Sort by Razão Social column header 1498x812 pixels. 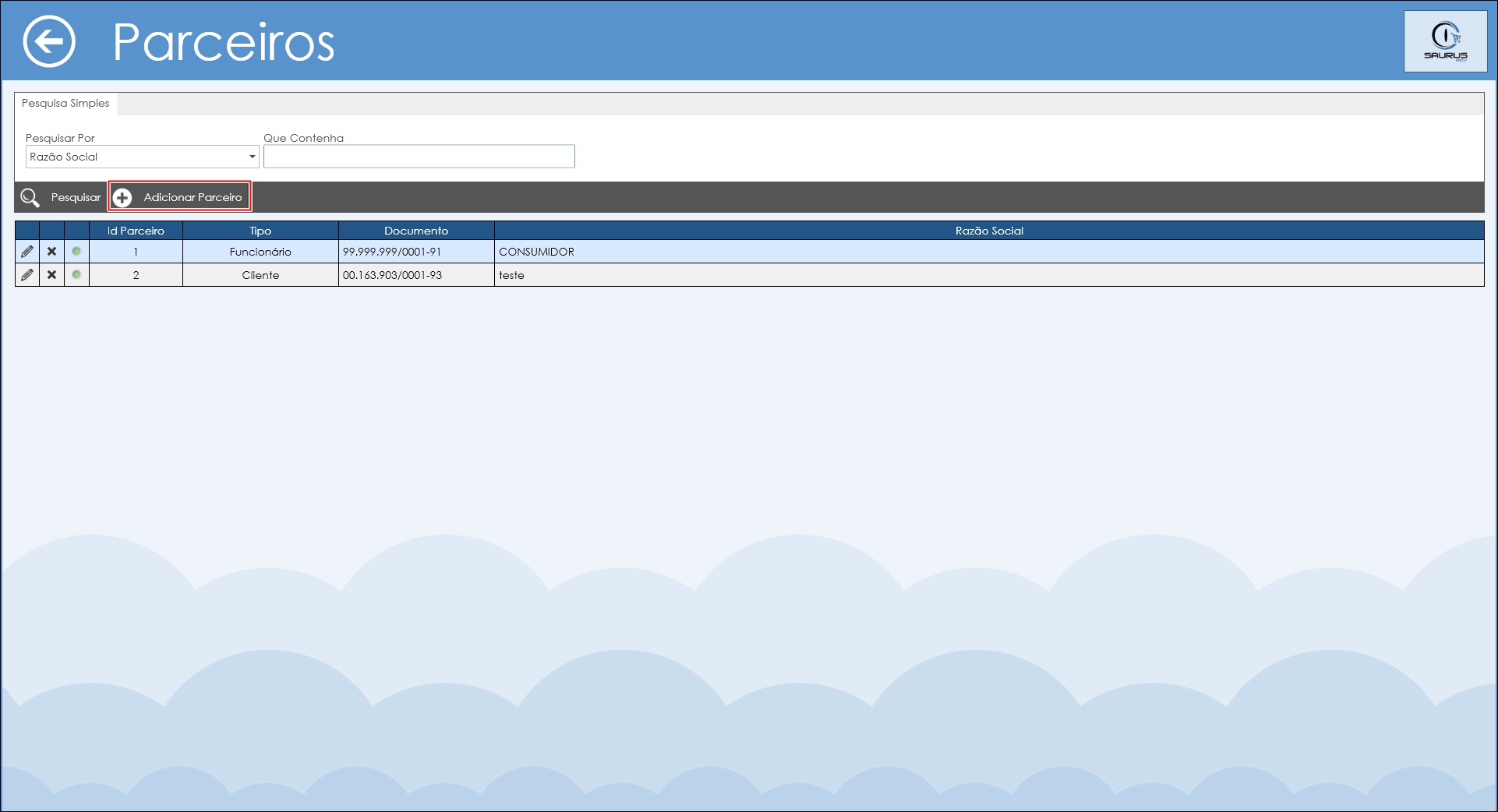click(989, 231)
